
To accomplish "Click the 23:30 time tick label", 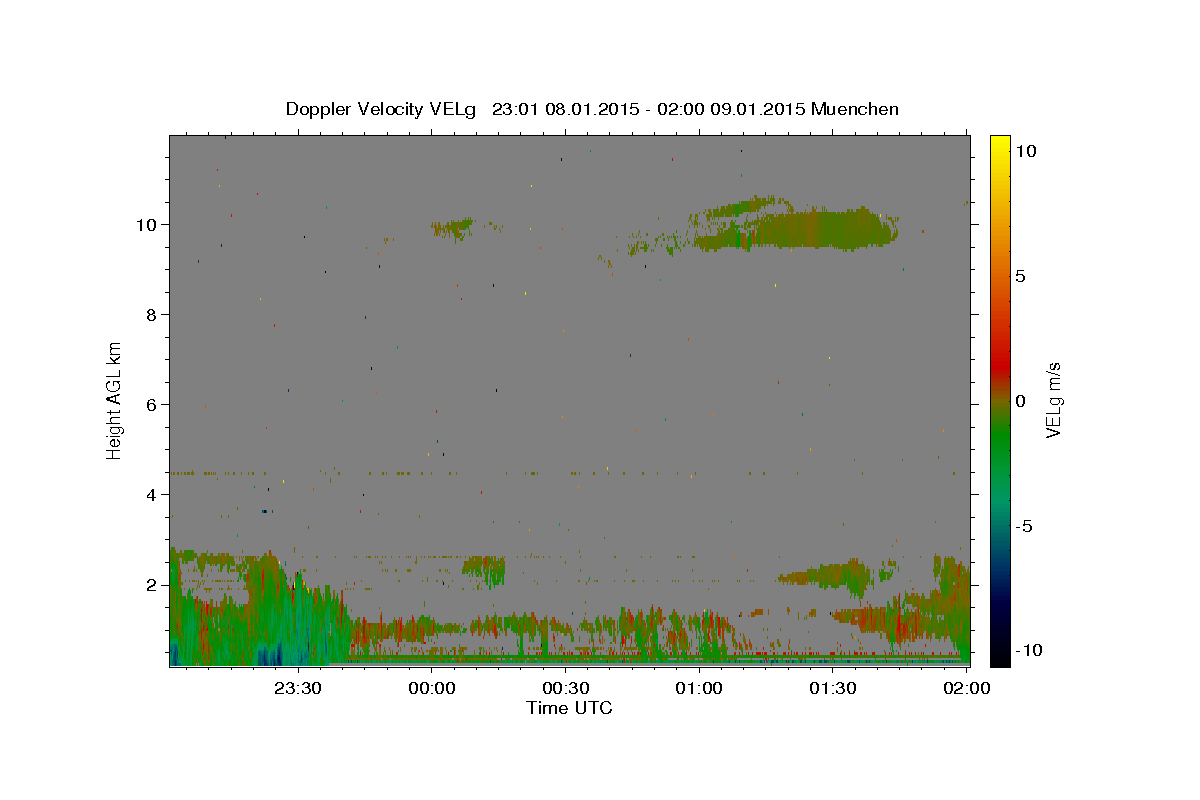I will [298, 688].
